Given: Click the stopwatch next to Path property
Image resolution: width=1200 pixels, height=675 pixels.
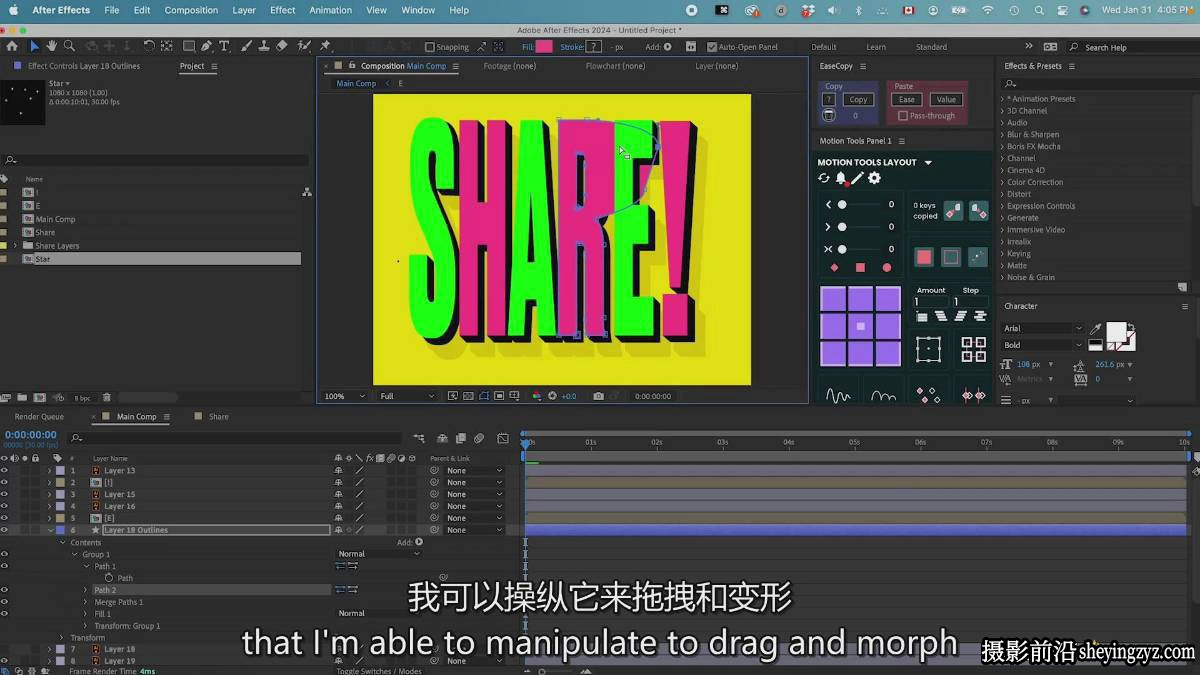Looking at the screenshot, I should [108, 578].
